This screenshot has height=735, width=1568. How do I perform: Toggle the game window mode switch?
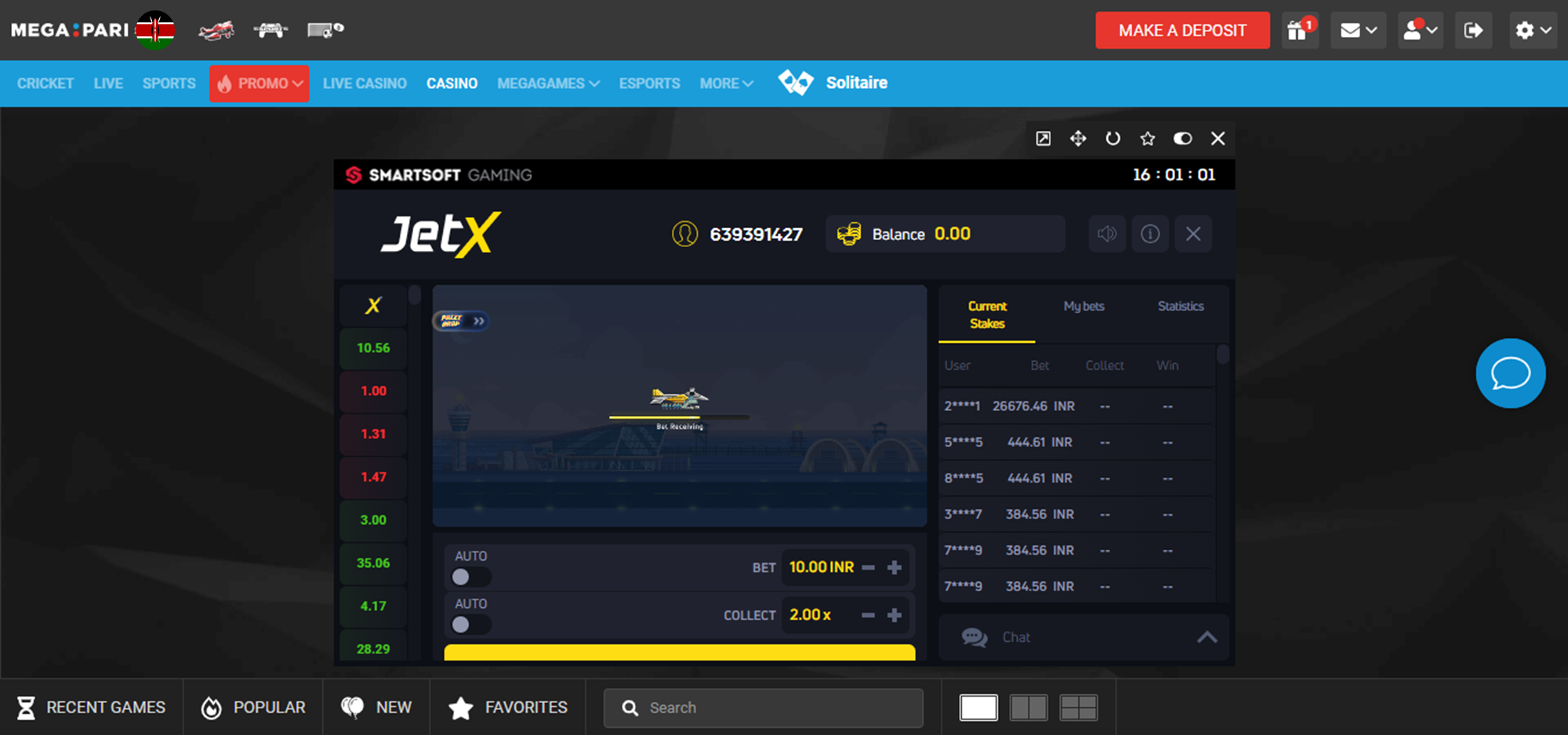tap(1182, 139)
